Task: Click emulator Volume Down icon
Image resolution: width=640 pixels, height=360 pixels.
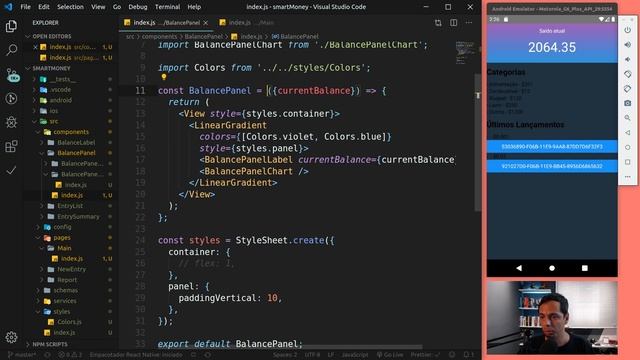Action: point(628,59)
